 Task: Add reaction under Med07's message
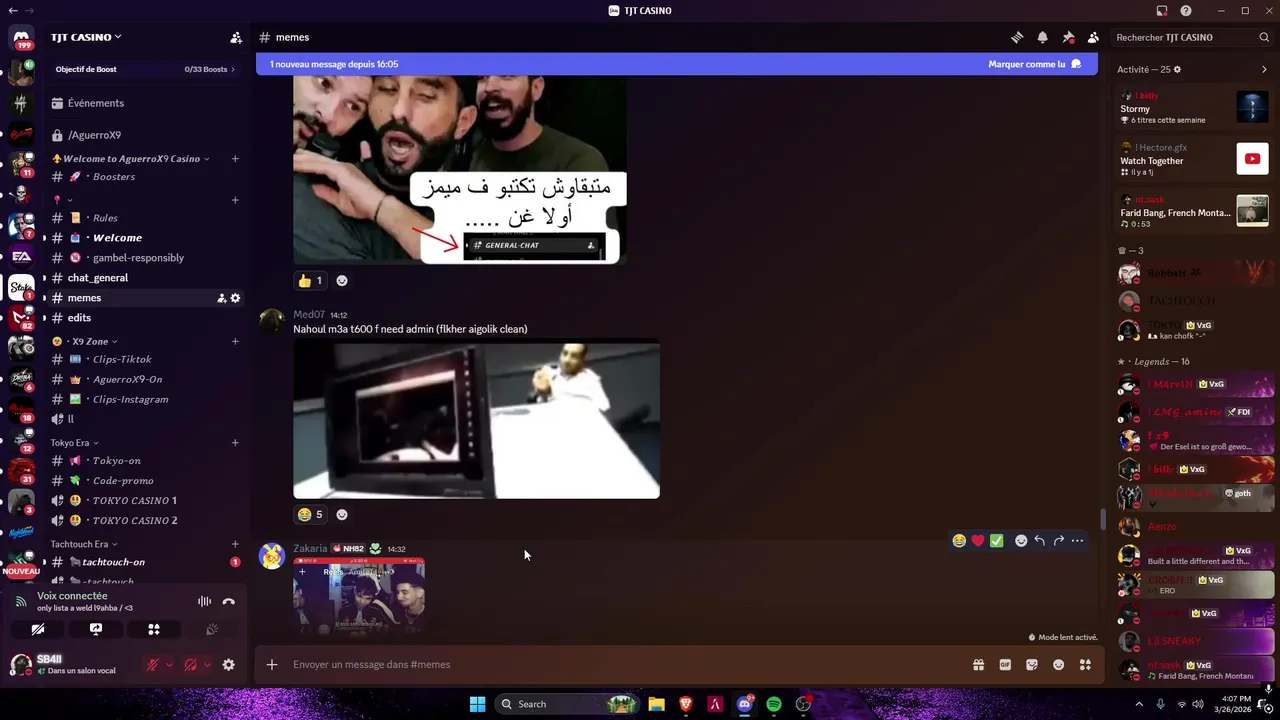(x=342, y=515)
